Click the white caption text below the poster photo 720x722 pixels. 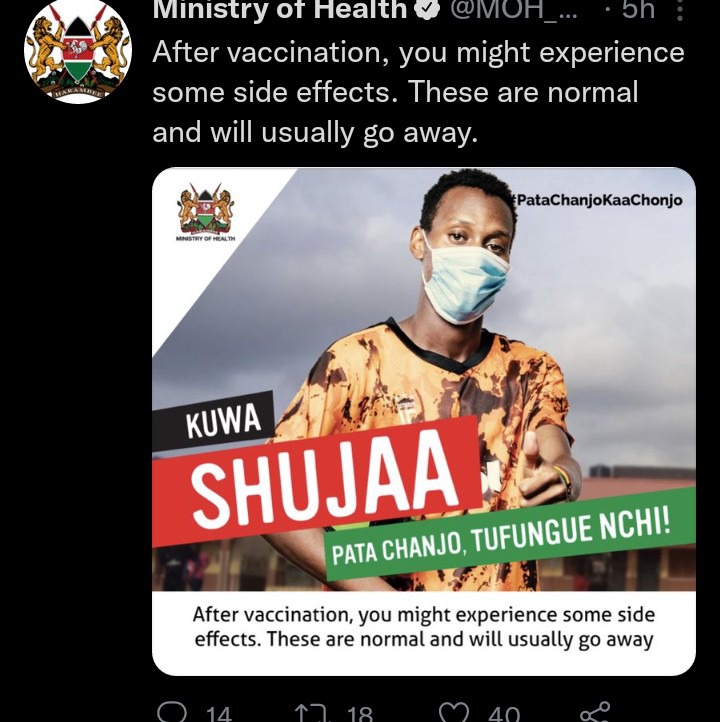[424, 627]
